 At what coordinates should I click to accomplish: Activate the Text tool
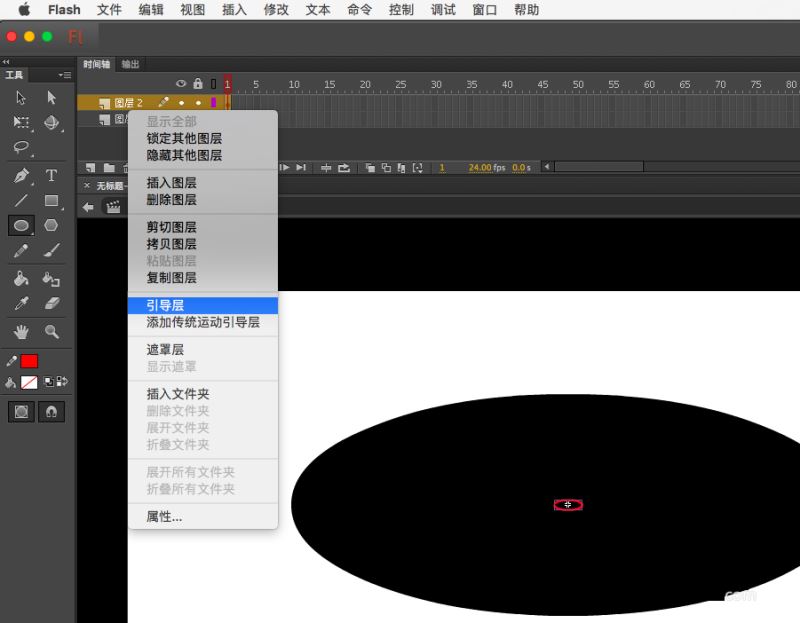coord(51,176)
